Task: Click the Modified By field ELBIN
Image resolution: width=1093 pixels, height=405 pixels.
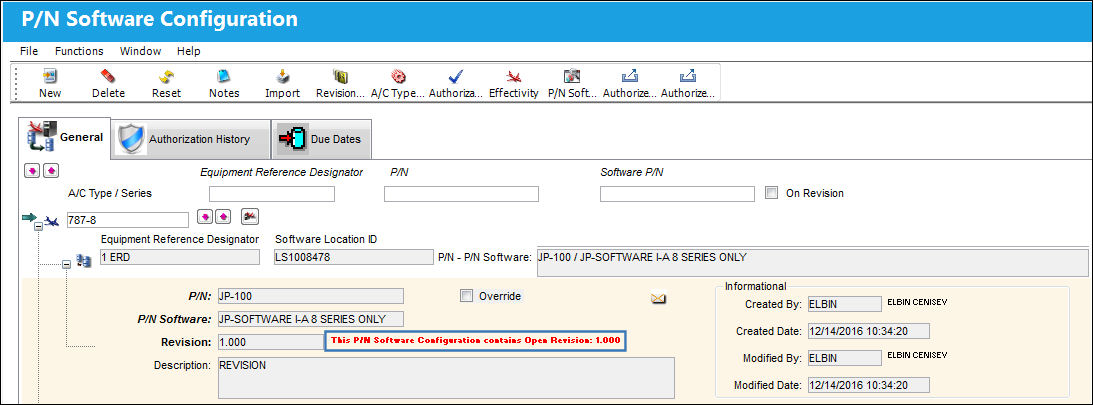Action: pyautogui.click(x=845, y=358)
